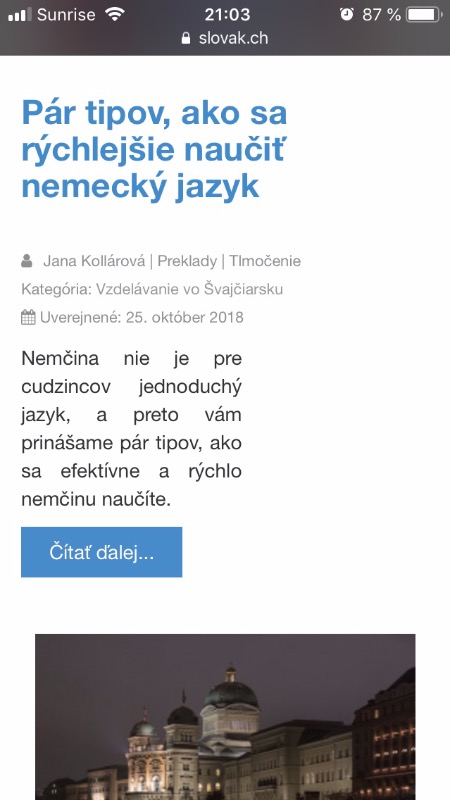Screen dimensions: 450x800
Task: Tap the slovak.ch address bar
Action: click(x=225, y=38)
